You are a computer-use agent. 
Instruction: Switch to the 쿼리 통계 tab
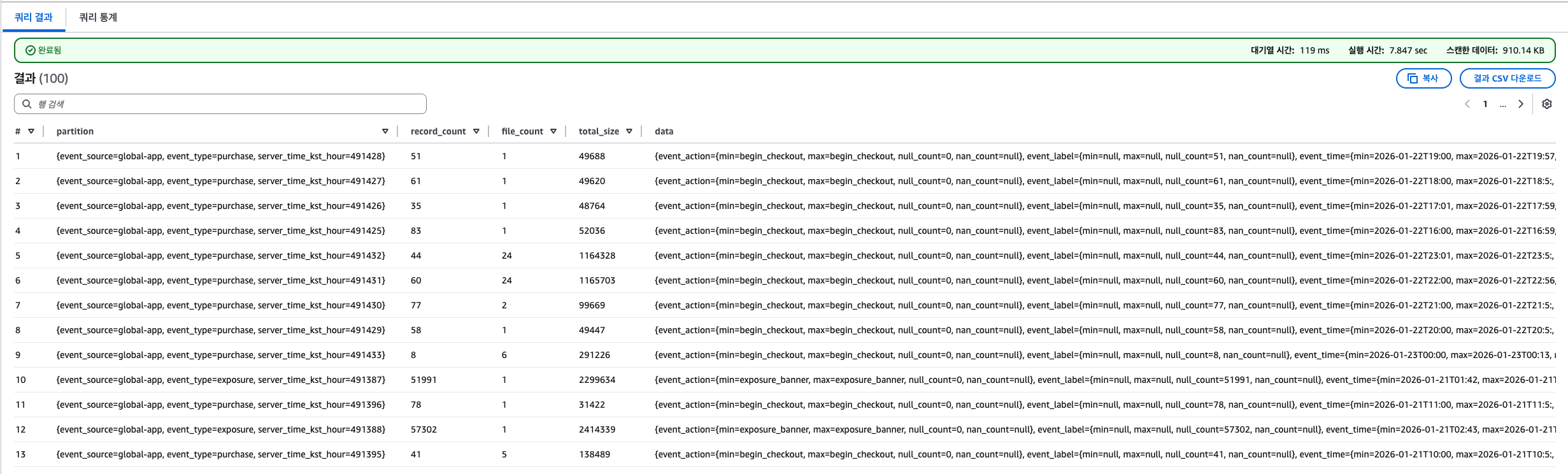pyautogui.click(x=98, y=17)
